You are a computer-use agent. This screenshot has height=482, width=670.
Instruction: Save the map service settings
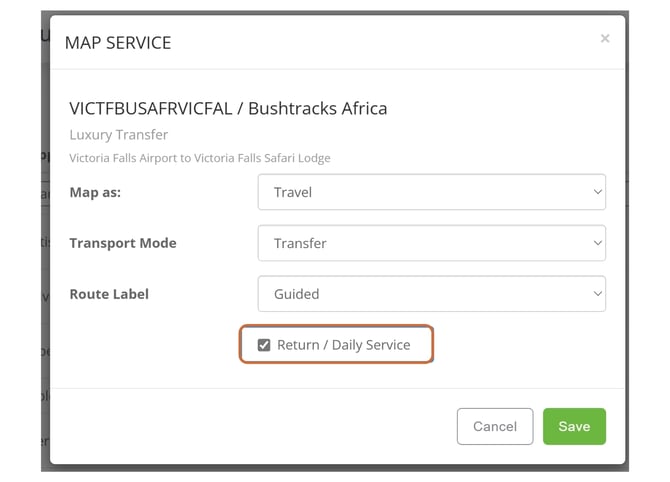573,426
